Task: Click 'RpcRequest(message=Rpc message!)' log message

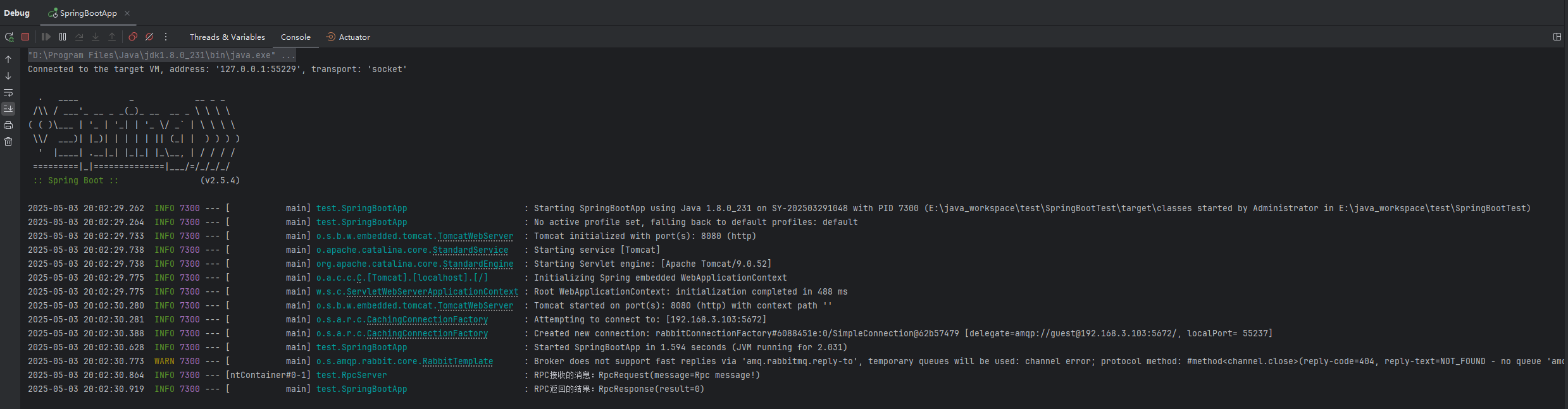Action: pos(679,375)
